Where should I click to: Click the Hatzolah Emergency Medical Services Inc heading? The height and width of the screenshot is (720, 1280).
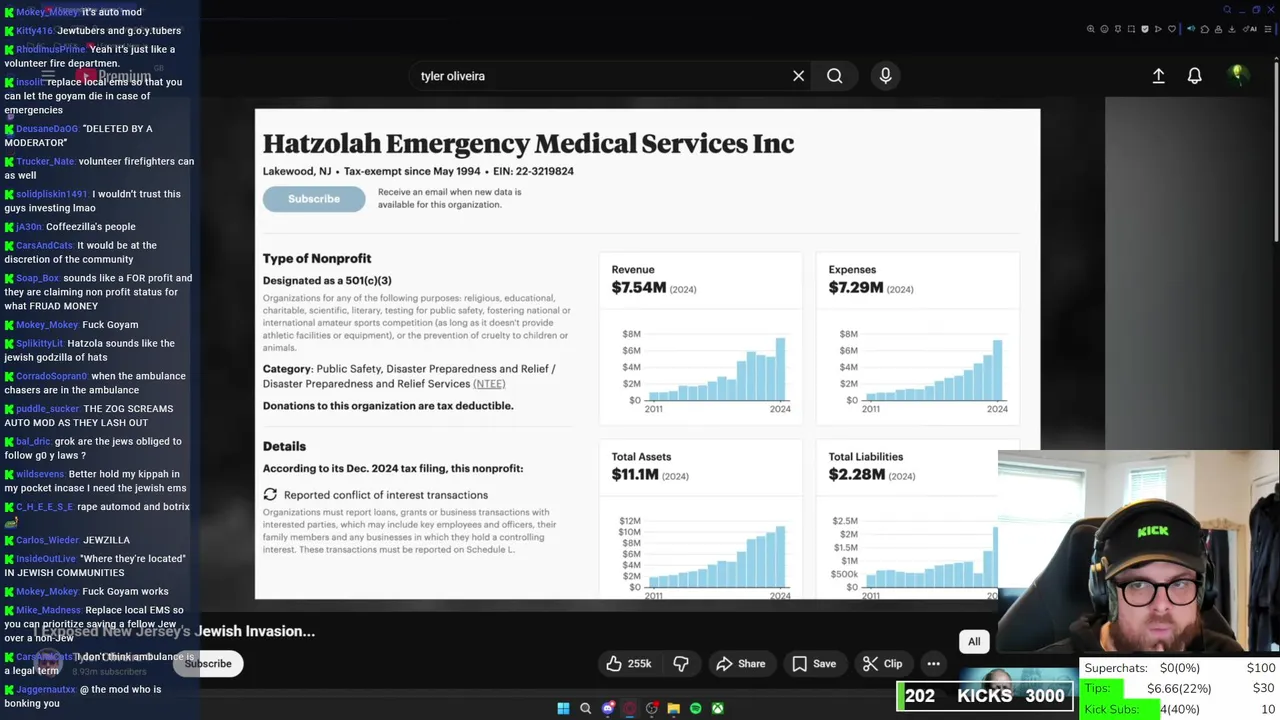pyautogui.click(x=528, y=143)
